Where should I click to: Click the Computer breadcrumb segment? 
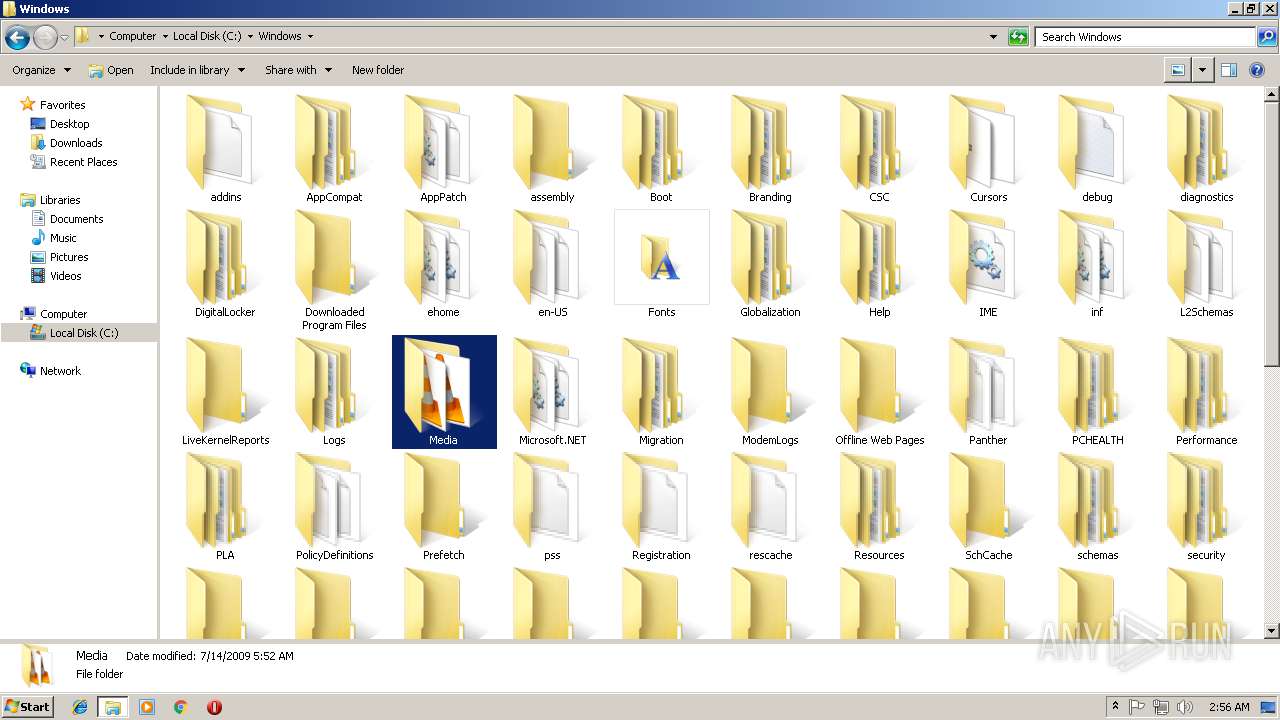click(x=132, y=36)
